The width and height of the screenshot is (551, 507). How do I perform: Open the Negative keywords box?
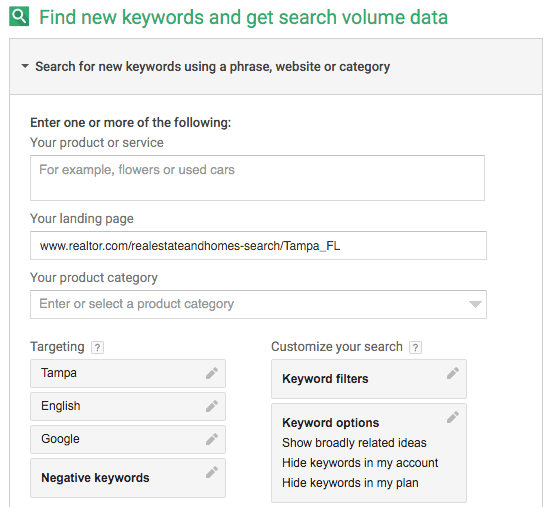128,478
